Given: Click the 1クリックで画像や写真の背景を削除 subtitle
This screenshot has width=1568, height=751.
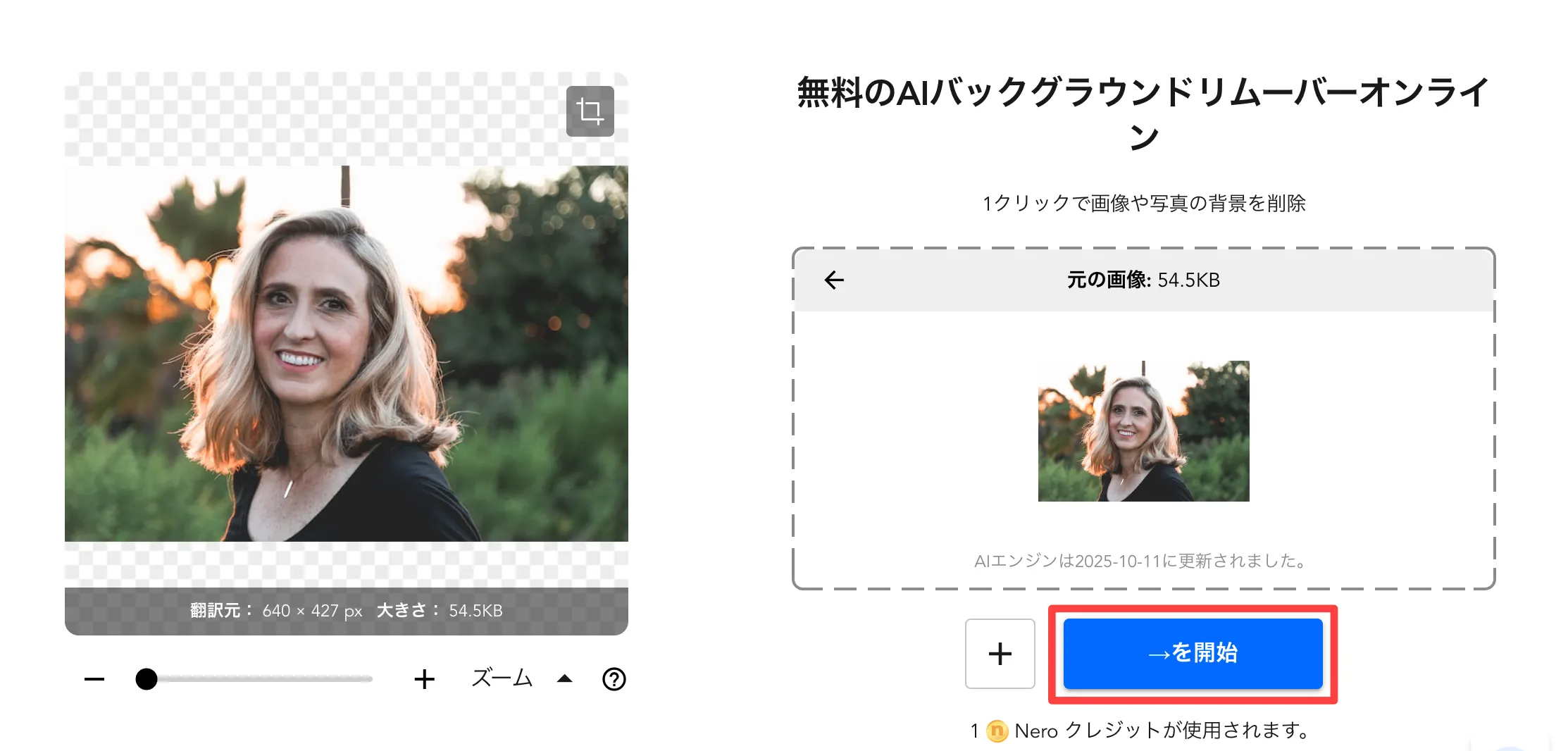Looking at the screenshot, I should (x=1143, y=204).
